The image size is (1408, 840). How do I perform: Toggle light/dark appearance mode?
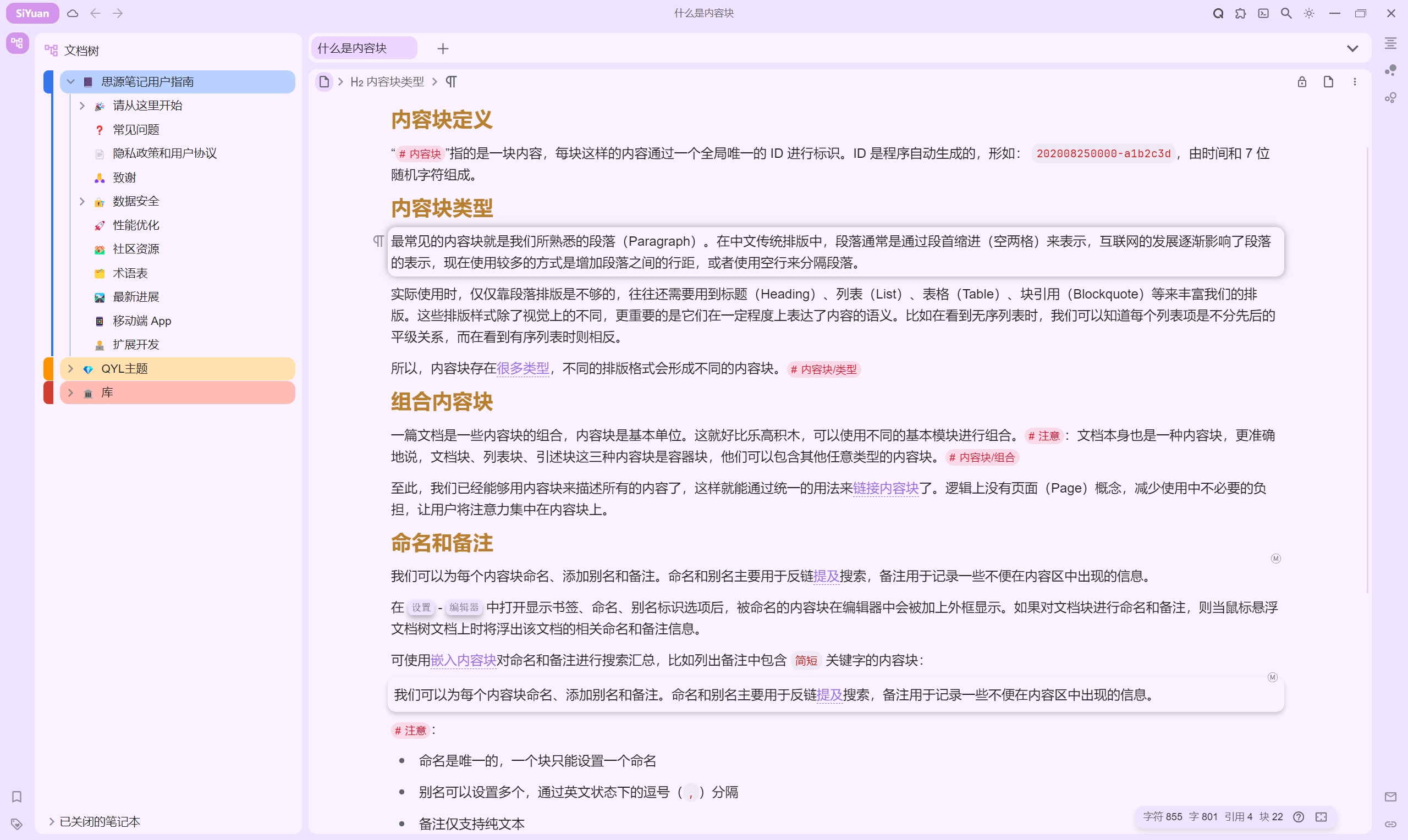pyautogui.click(x=1309, y=13)
